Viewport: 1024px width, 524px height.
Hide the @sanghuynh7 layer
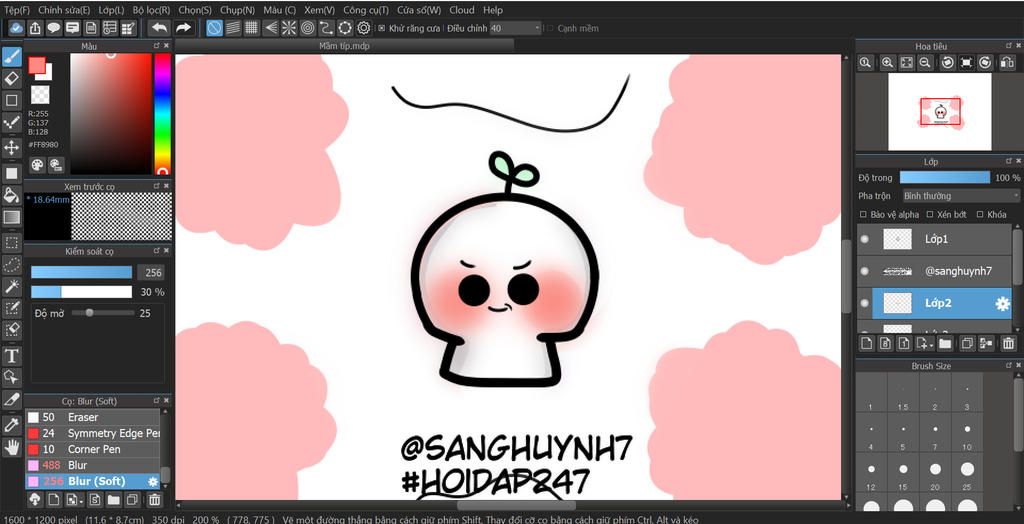point(865,271)
